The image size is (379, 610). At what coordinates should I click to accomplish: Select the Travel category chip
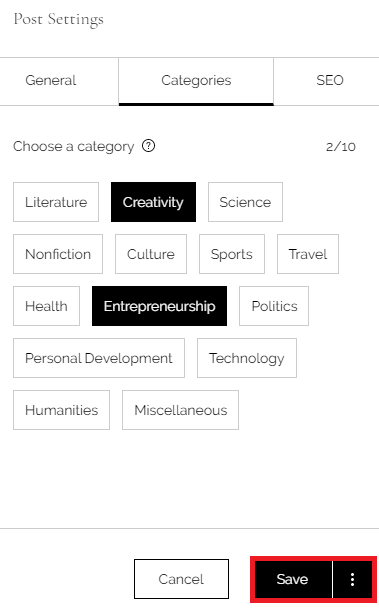click(x=308, y=254)
